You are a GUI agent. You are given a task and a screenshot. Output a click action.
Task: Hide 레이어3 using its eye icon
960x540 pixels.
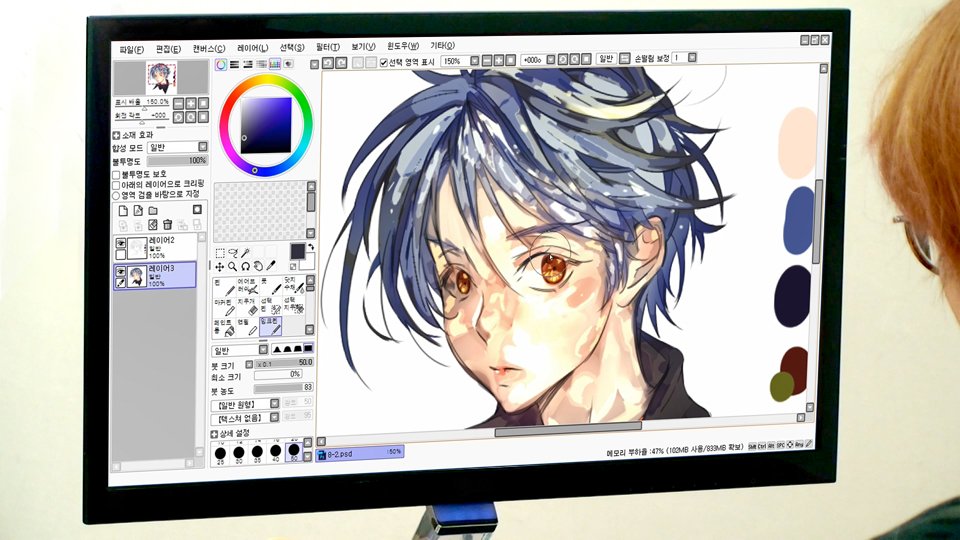pos(120,271)
